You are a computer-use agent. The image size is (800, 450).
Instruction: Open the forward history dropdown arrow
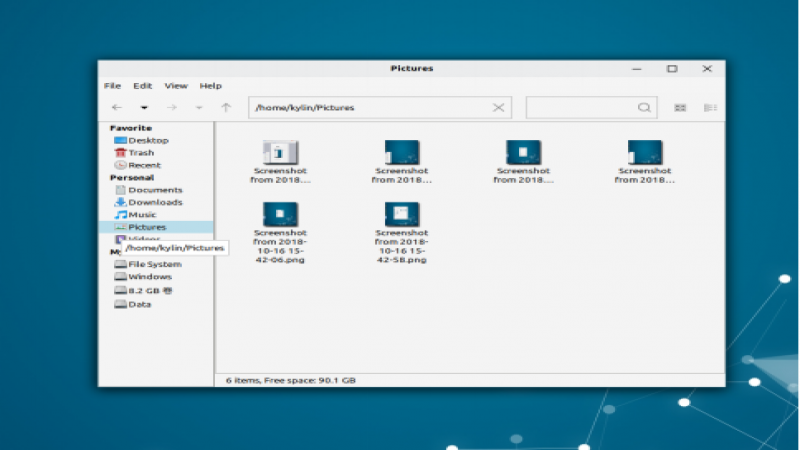pyautogui.click(x=199, y=107)
